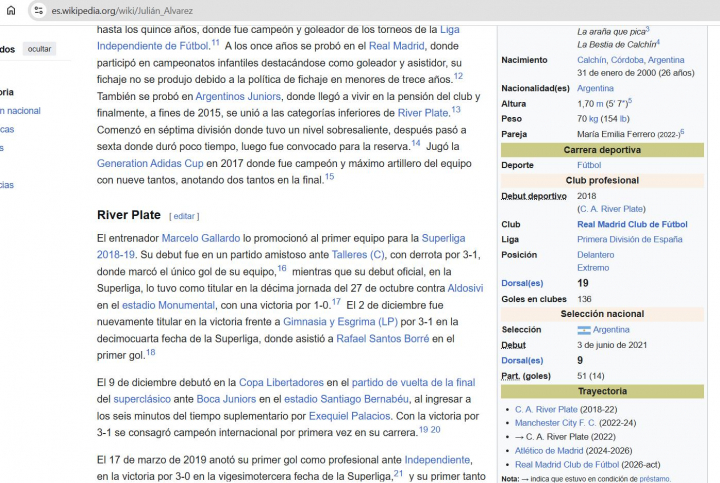
Task: Open the Exequiel Palacios link
Action: pos(349,416)
